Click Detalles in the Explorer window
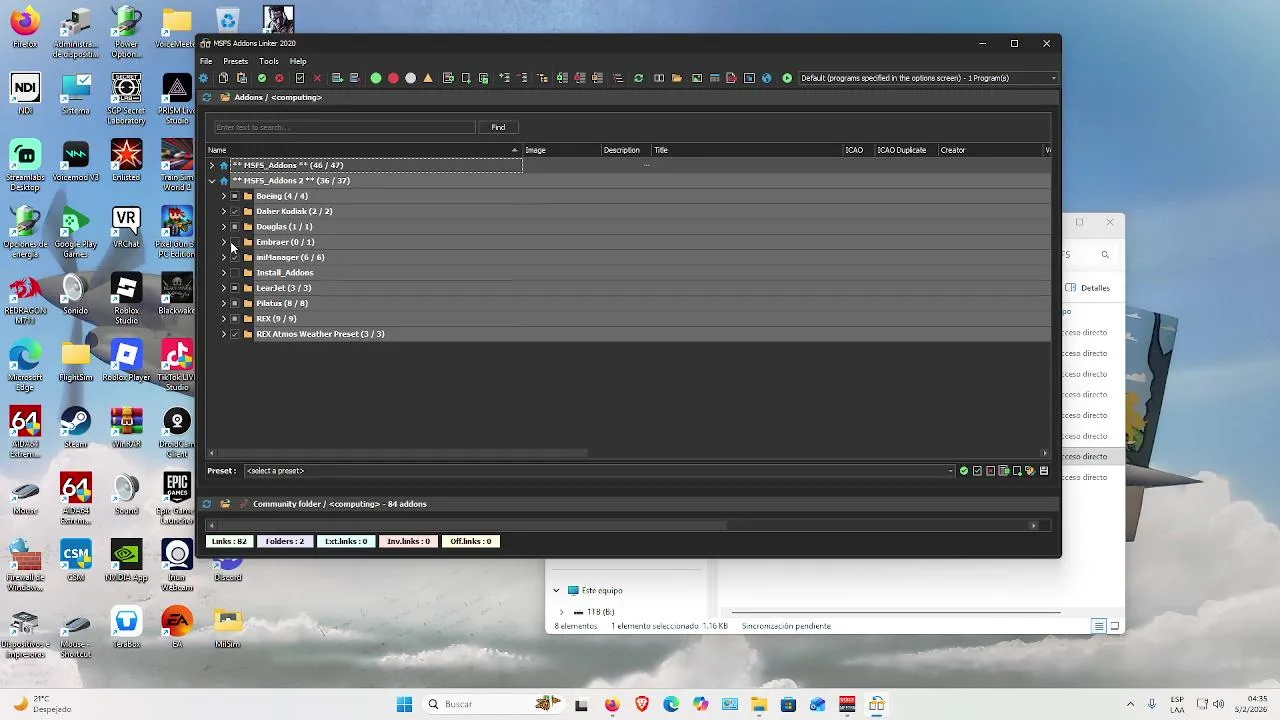1280x720 pixels. point(1088,288)
